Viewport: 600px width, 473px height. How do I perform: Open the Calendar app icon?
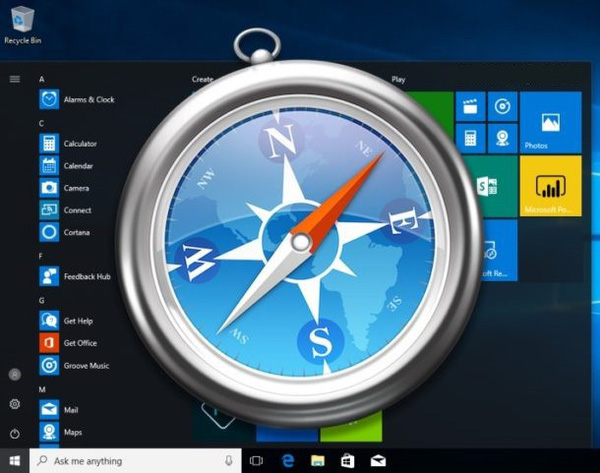(49, 166)
